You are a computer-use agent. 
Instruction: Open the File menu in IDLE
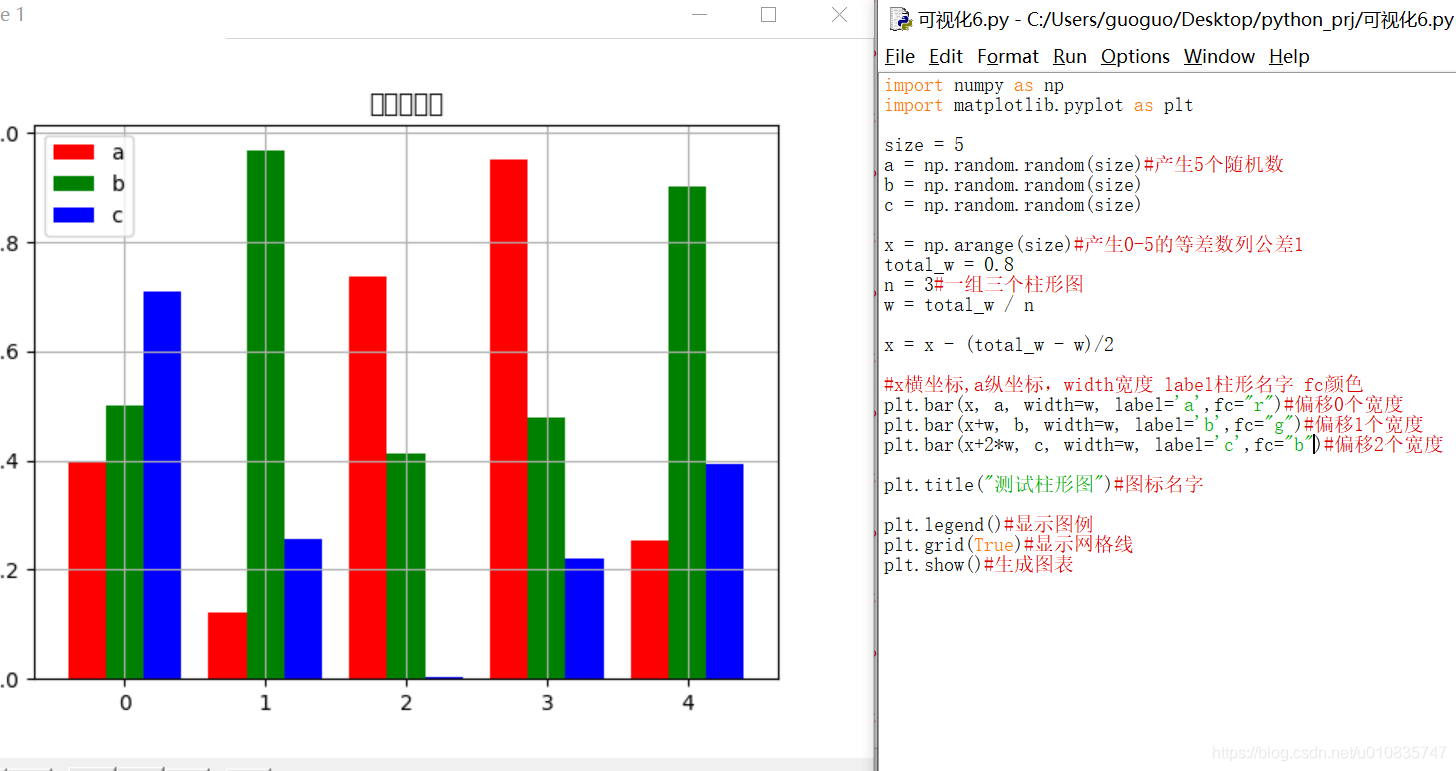coord(900,57)
